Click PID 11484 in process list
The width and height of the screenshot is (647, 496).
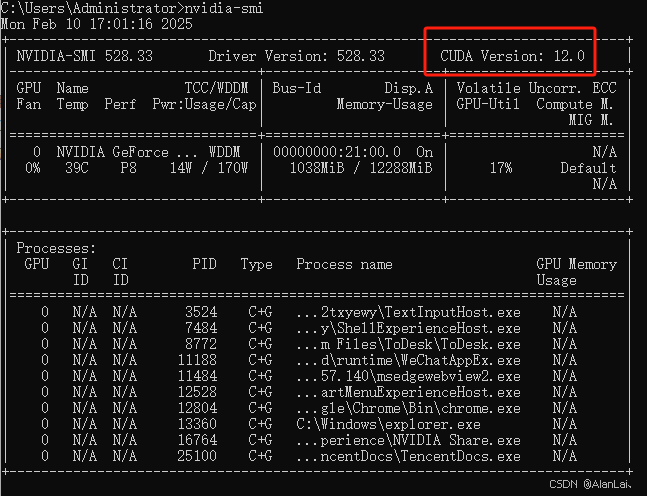(197, 376)
